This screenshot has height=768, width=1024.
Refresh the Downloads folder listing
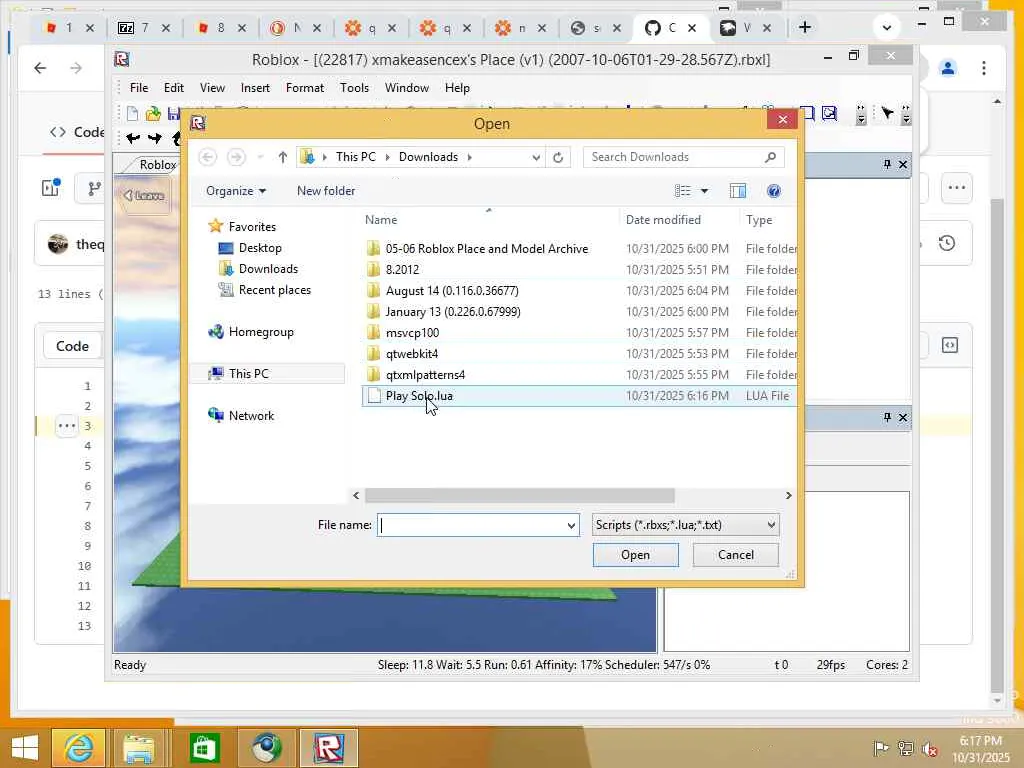point(558,157)
